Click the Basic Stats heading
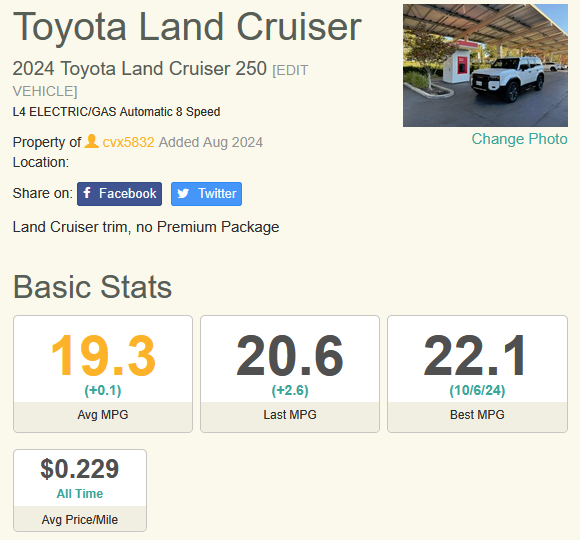Viewport: 580px width, 540px height. click(92, 287)
